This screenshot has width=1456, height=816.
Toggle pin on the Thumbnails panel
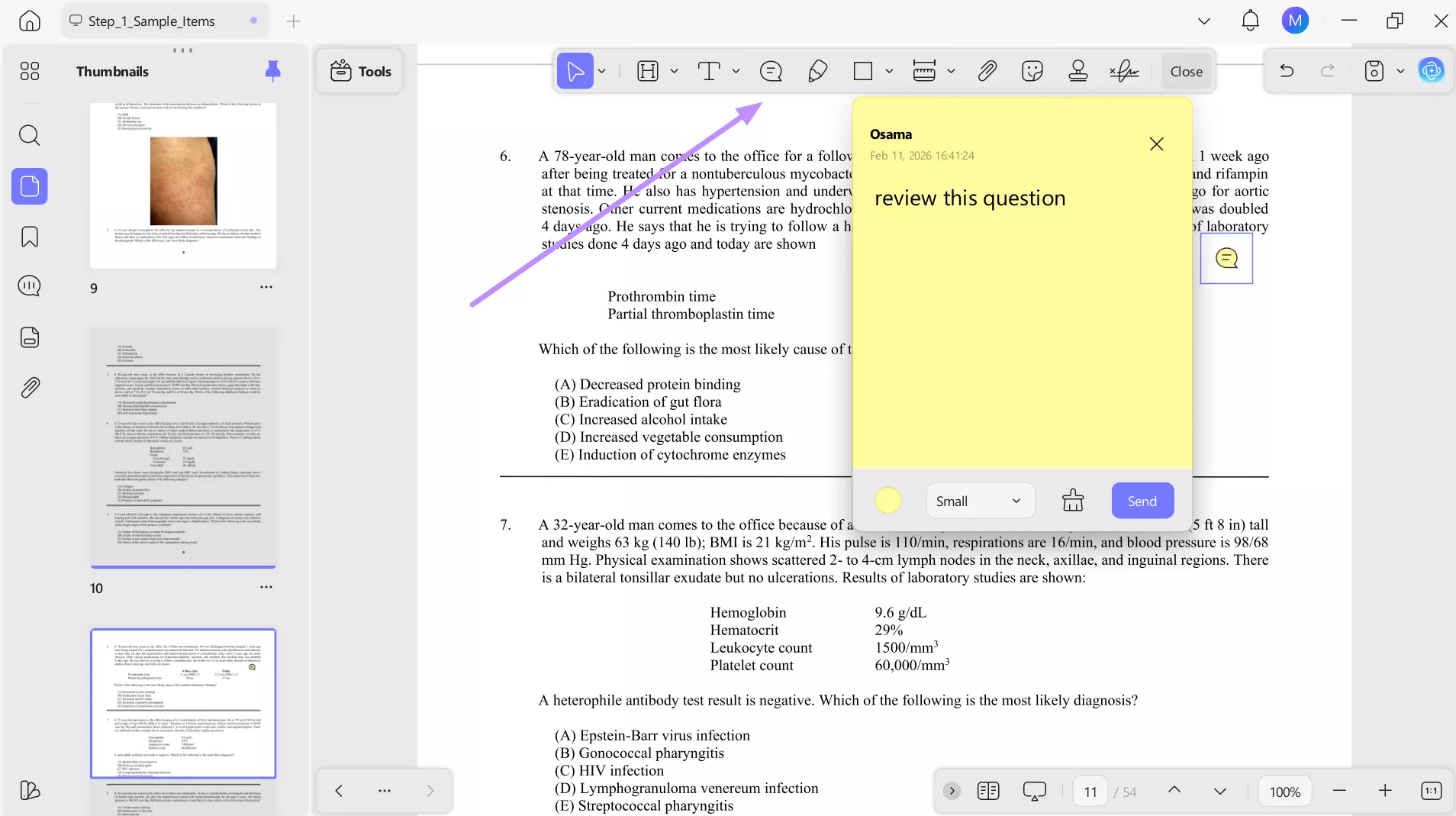272,70
